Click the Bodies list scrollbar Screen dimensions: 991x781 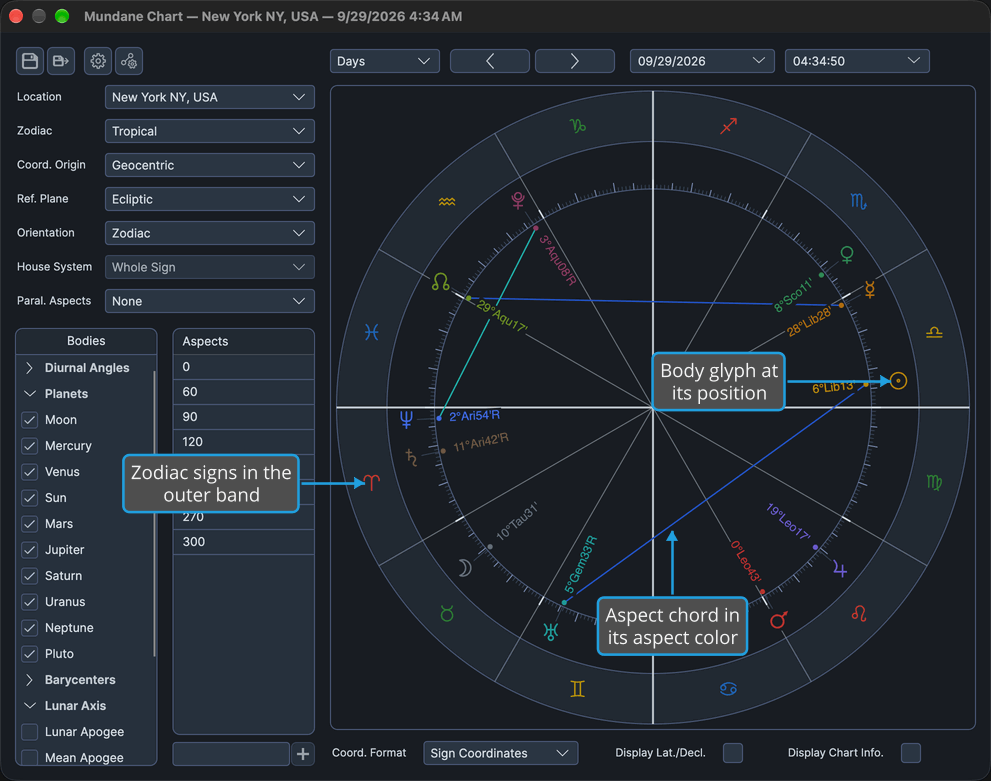(154, 514)
